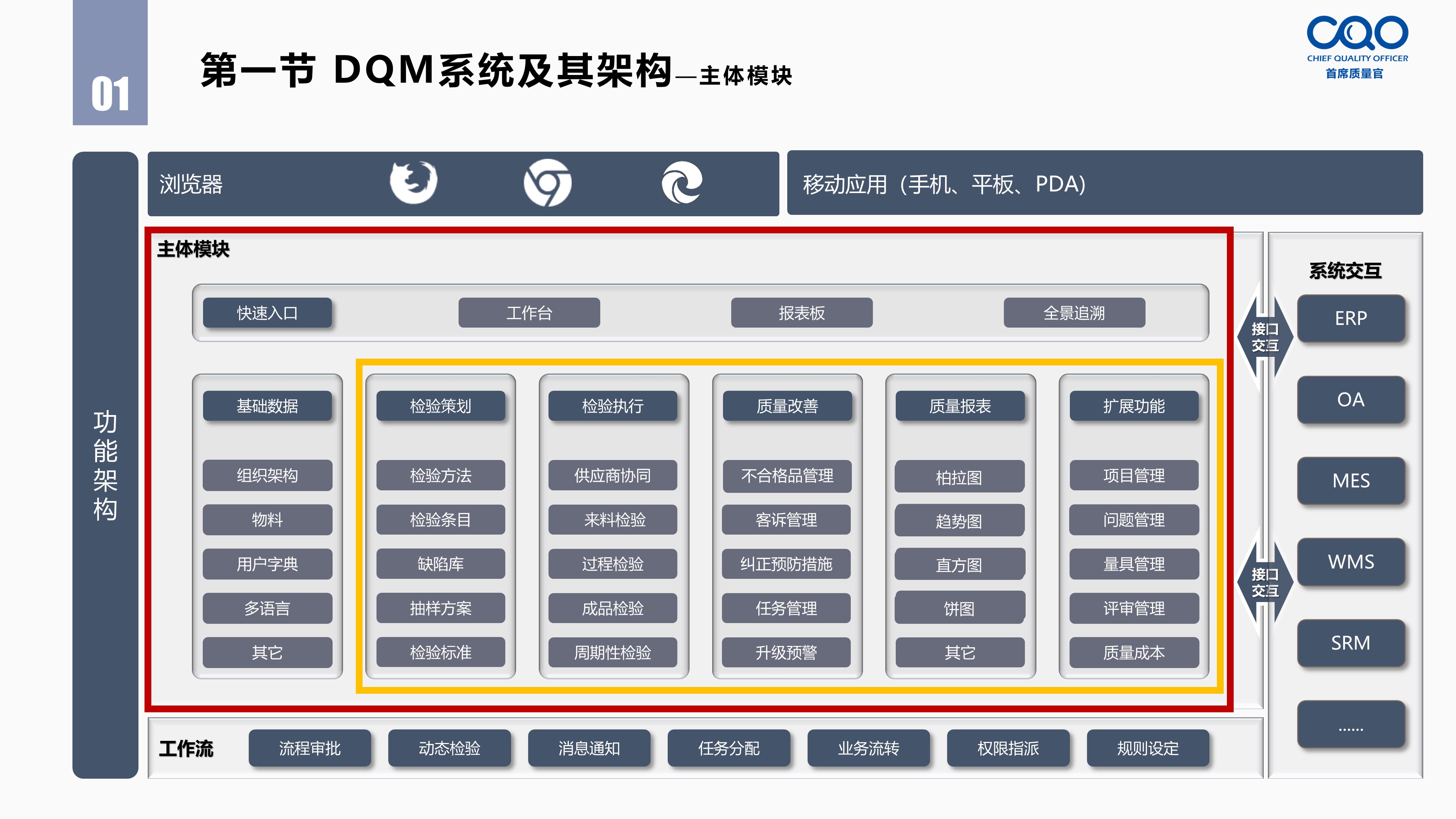This screenshot has width=1456, height=819.
Task: Choose 柏拉图 under 质量报表
Action: (959, 476)
